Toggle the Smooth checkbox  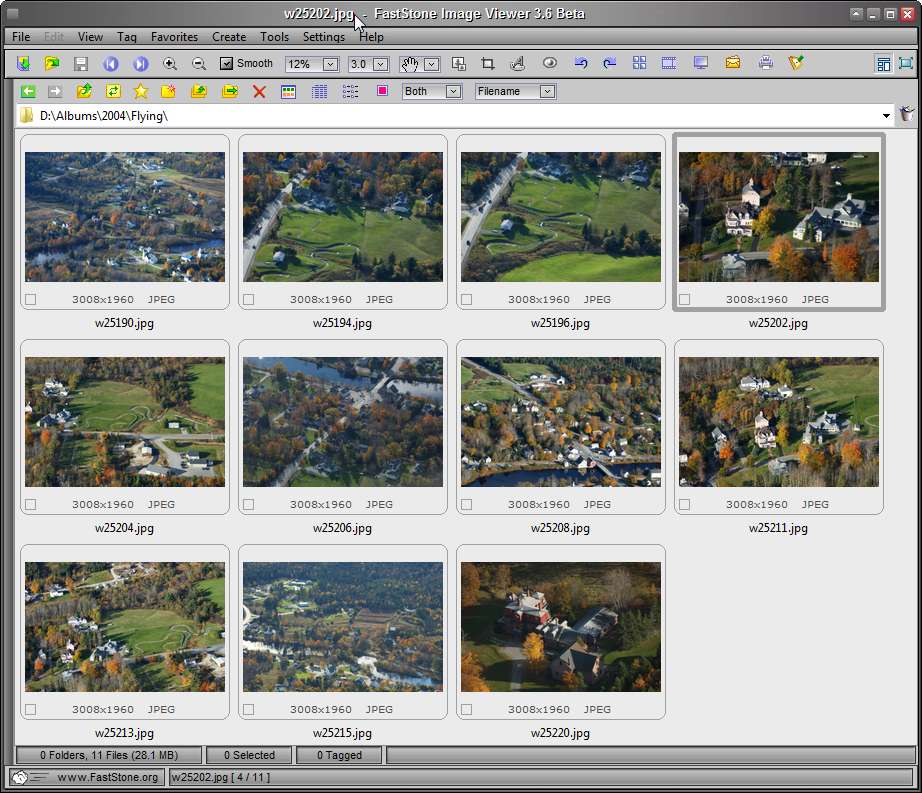tap(226, 63)
